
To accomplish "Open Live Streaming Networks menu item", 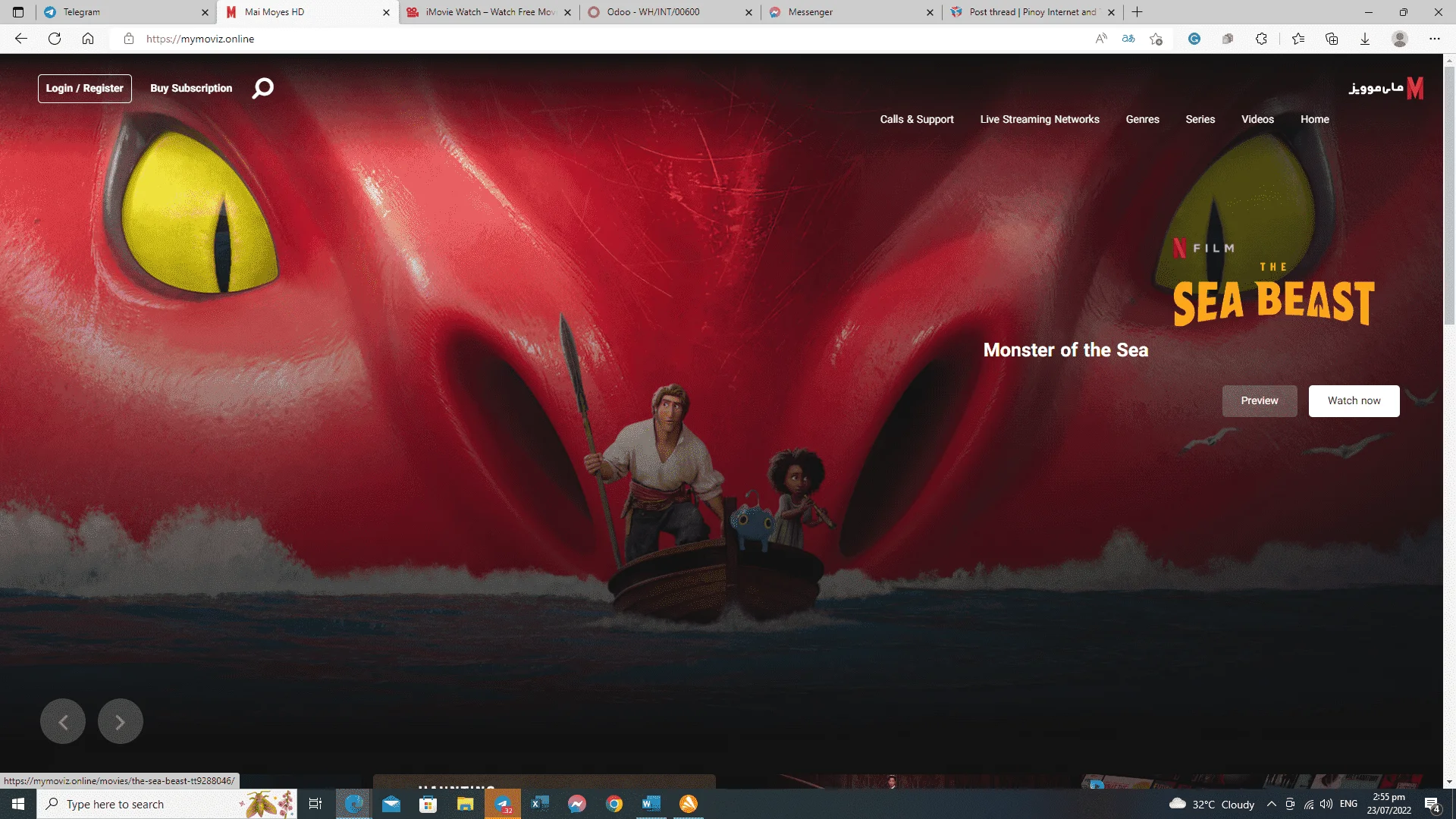I will coord(1040,119).
